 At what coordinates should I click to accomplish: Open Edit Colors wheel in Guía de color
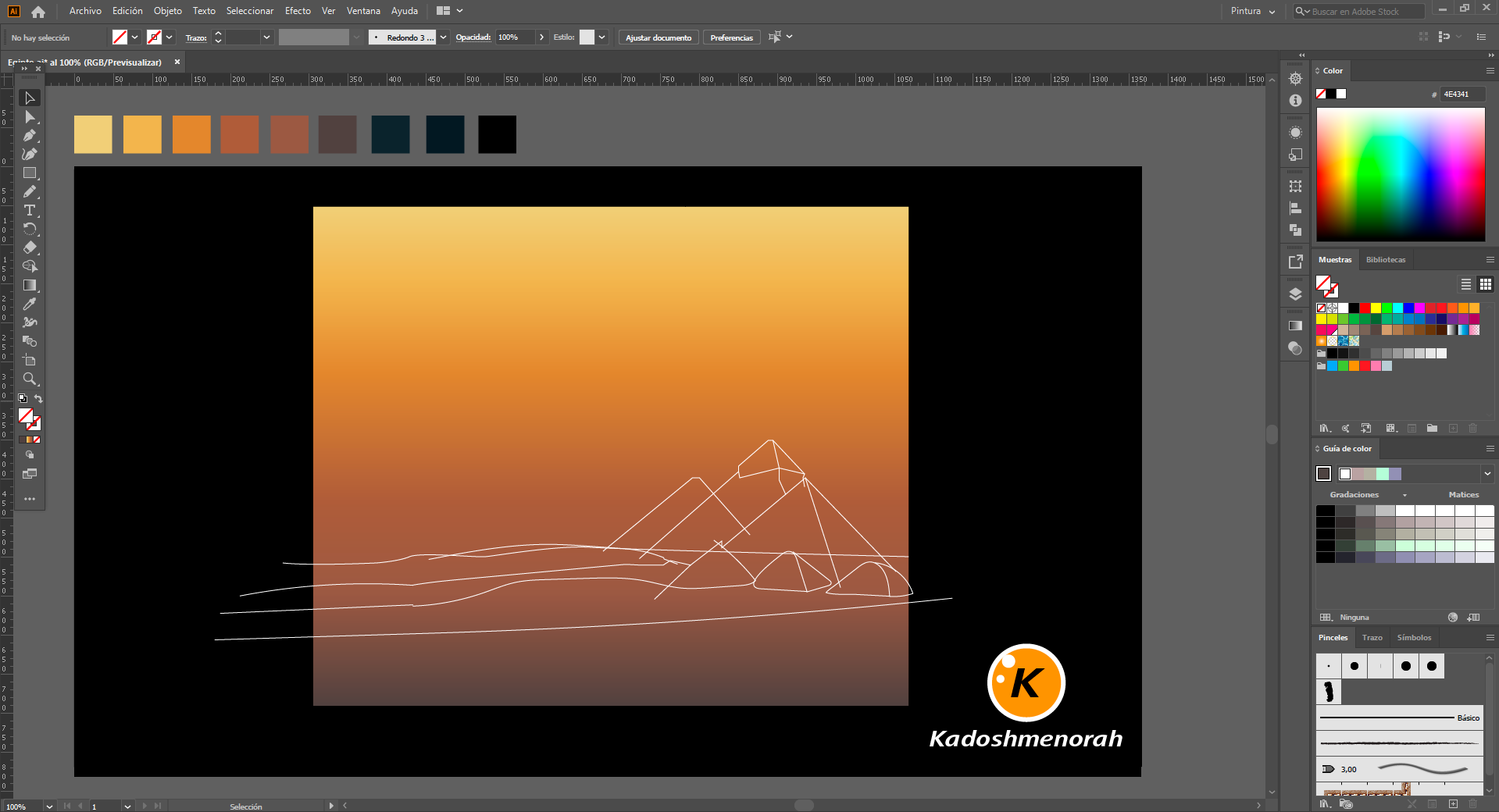[x=1453, y=618]
